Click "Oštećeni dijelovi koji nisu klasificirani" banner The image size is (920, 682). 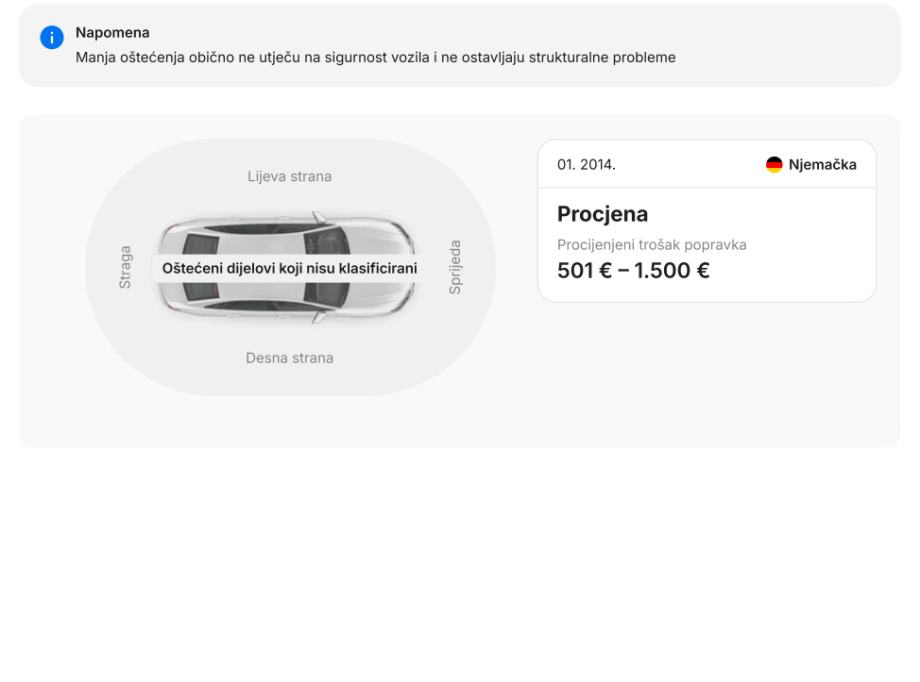(x=290, y=268)
